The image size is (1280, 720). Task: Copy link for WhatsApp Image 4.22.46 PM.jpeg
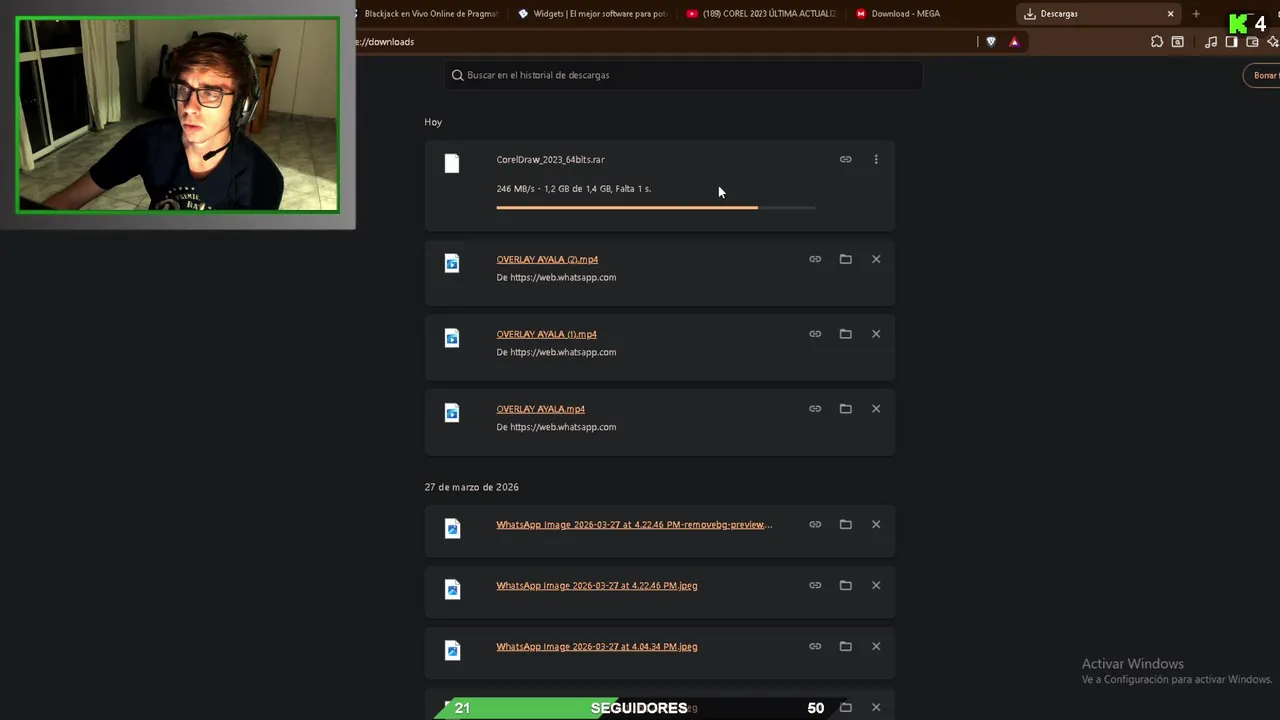815,585
